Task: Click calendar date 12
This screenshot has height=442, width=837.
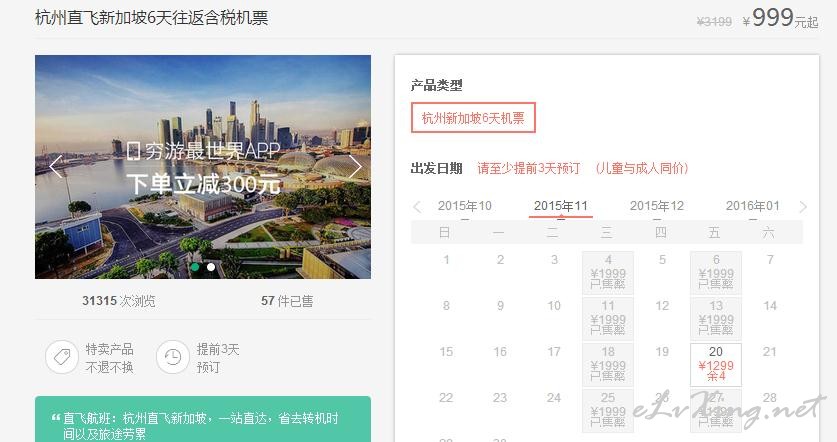Action: [x=662, y=306]
